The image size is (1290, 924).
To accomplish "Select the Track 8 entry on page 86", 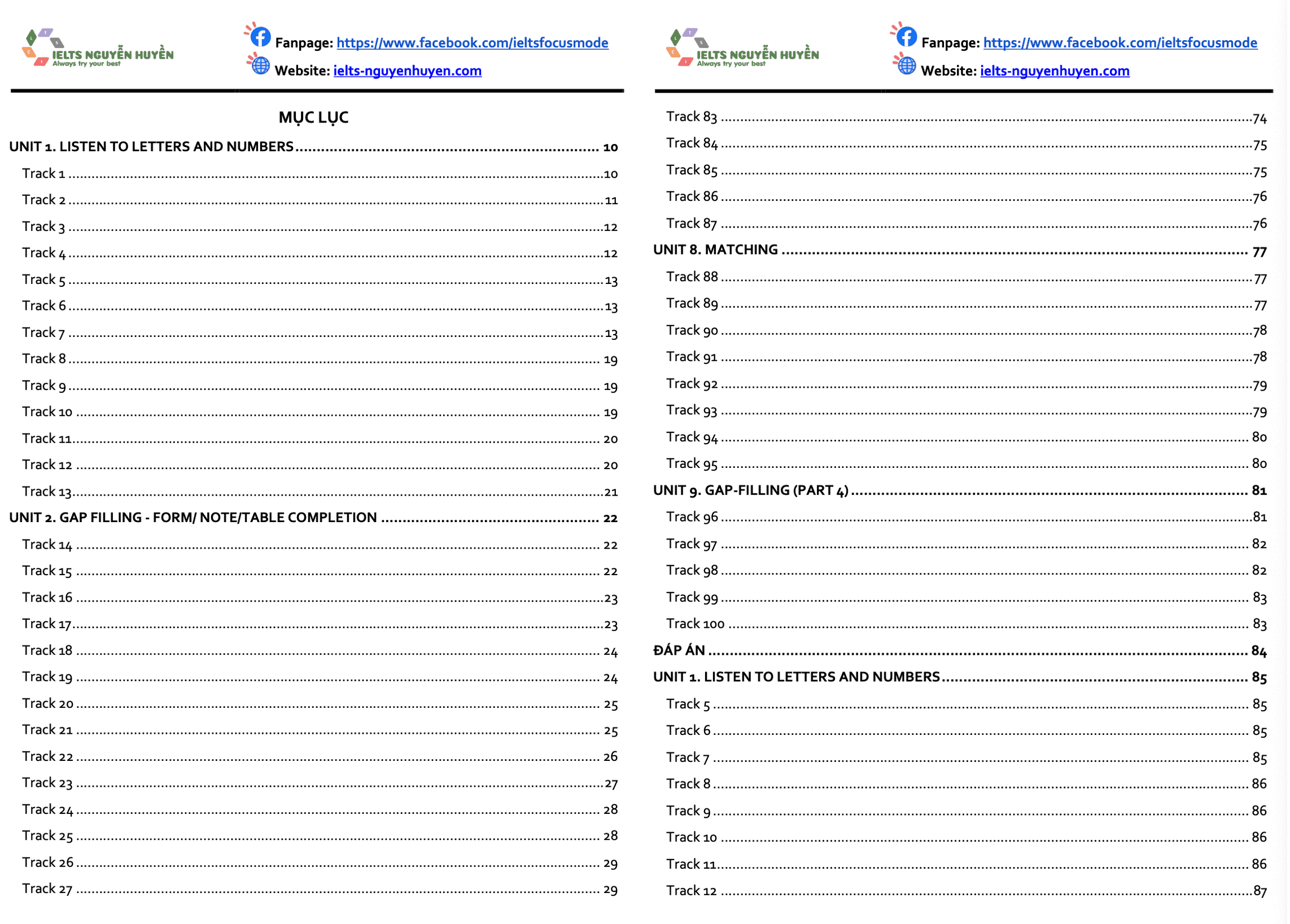I will (x=967, y=783).
